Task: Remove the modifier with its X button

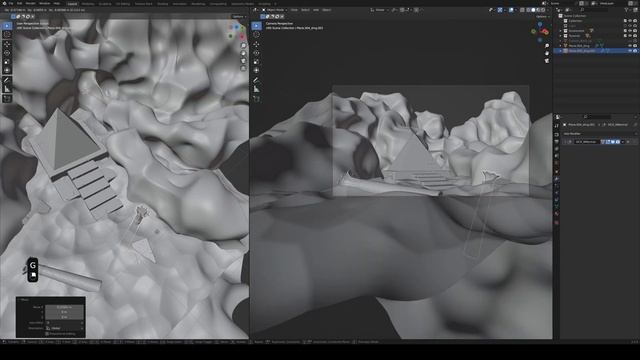Action: pos(628,142)
